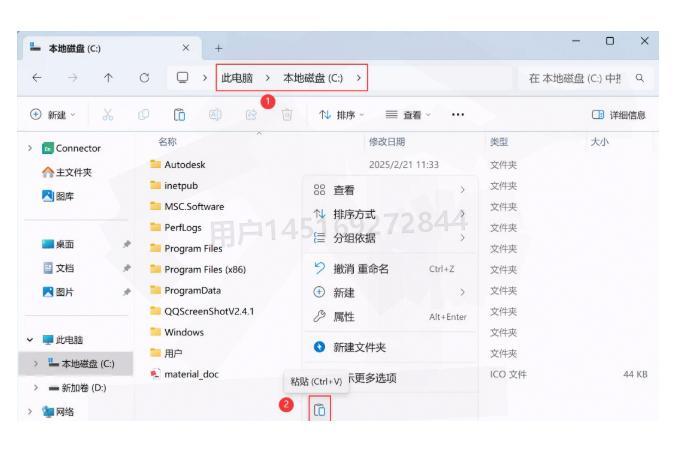Select the 用户 folder
Screen dimensions: 676x452
point(166,353)
